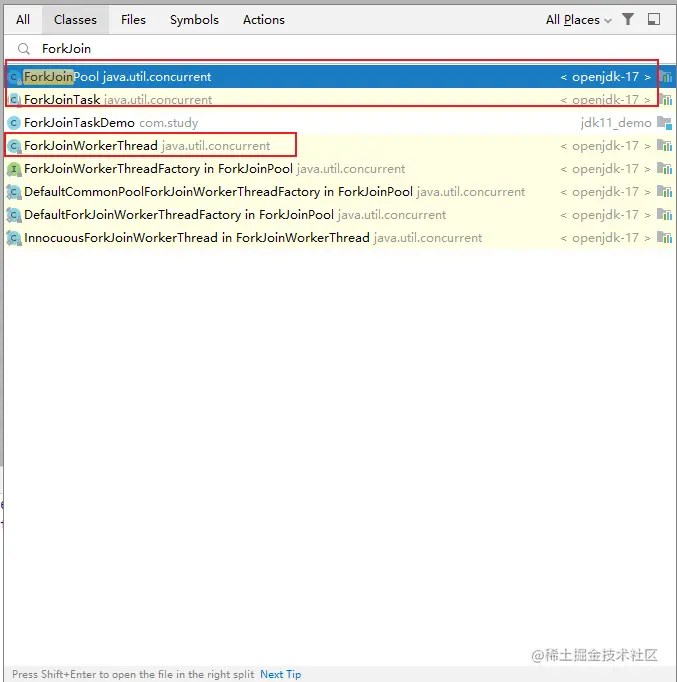
Task: Switch to the All tab
Action: coord(23,20)
